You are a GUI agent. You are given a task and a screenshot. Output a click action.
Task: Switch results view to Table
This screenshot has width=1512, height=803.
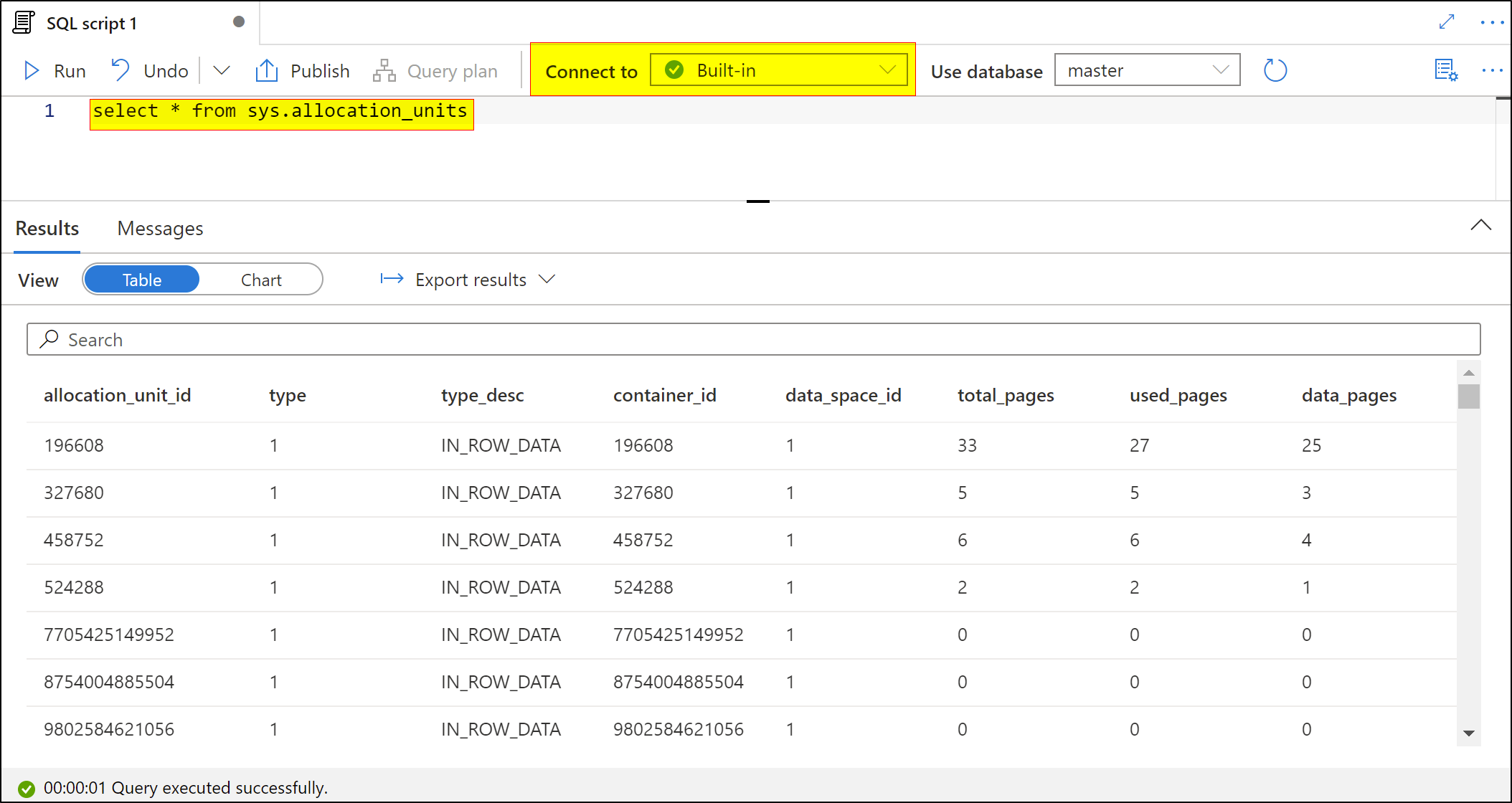coord(142,280)
